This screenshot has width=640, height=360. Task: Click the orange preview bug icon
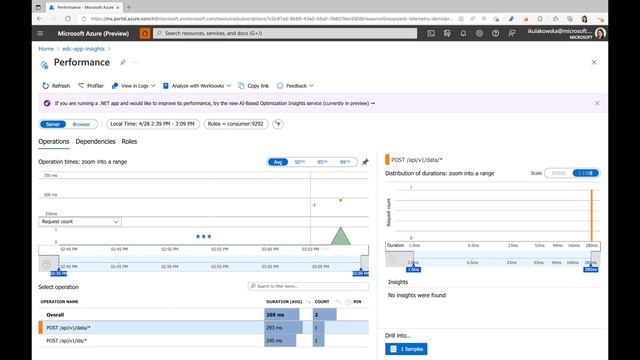click(x=144, y=33)
